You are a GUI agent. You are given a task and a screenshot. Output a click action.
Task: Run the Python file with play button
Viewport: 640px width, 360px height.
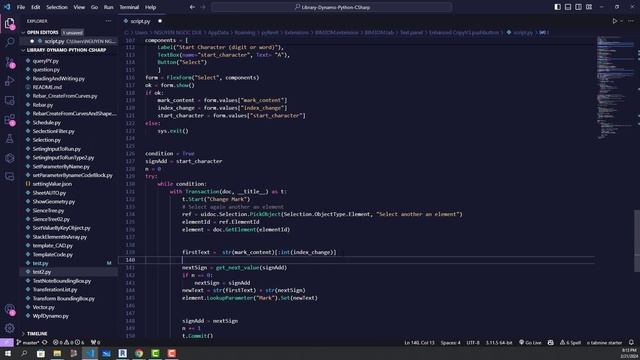coord(614,21)
